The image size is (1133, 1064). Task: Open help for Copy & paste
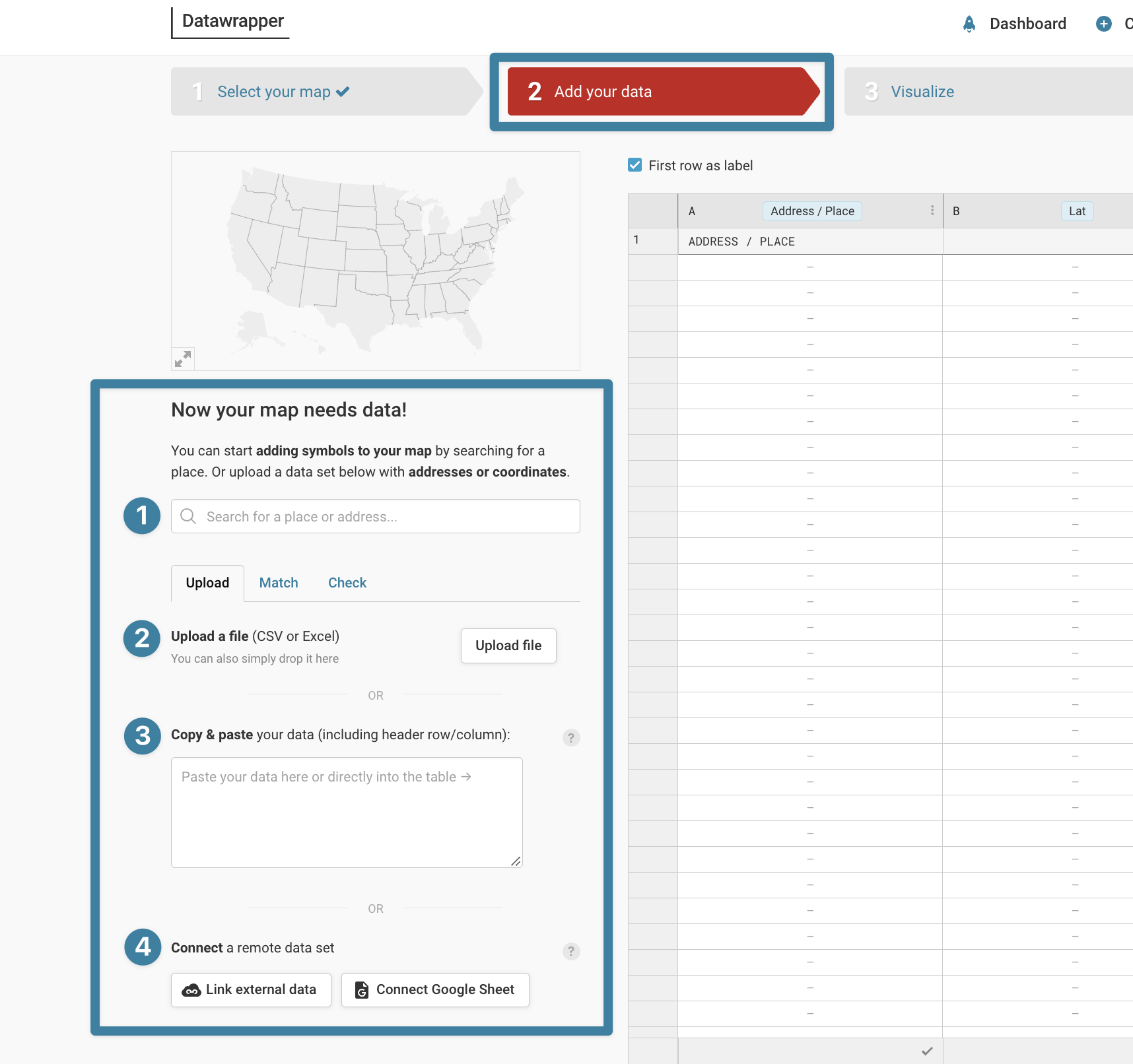pos(571,737)
